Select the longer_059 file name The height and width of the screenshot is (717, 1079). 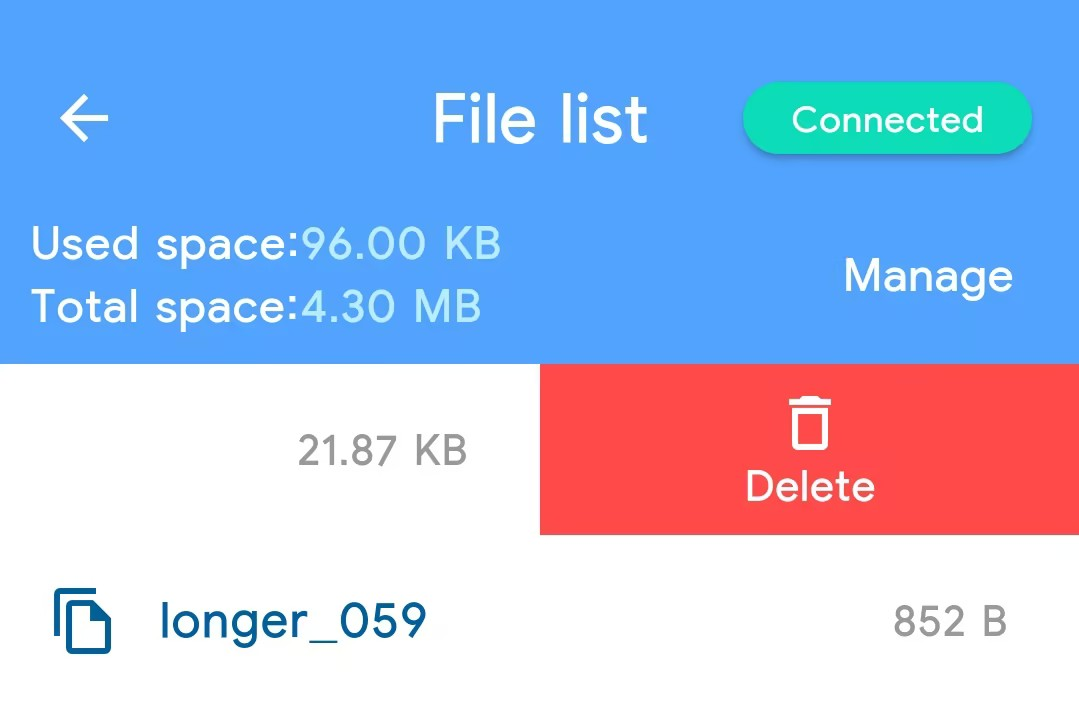(293, 621)
